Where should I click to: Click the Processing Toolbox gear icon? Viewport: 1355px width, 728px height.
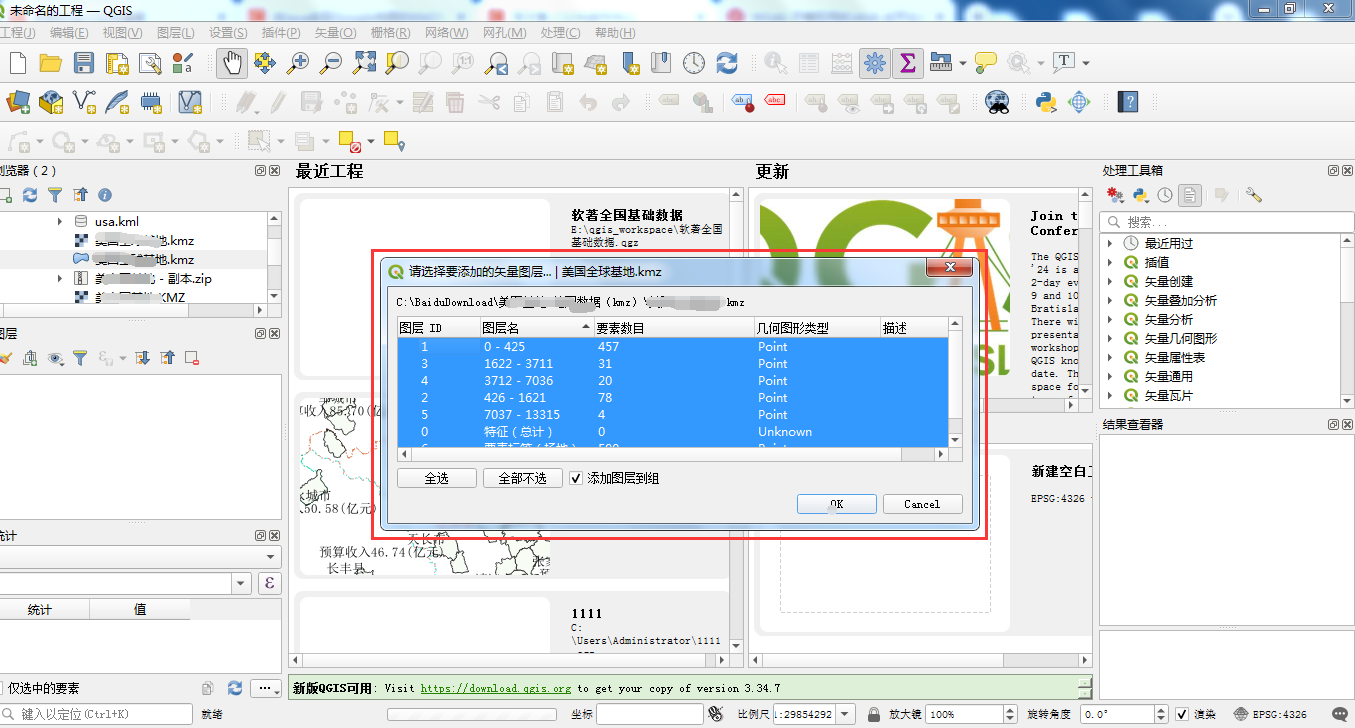pyautogui.click(x=874, y=62)
